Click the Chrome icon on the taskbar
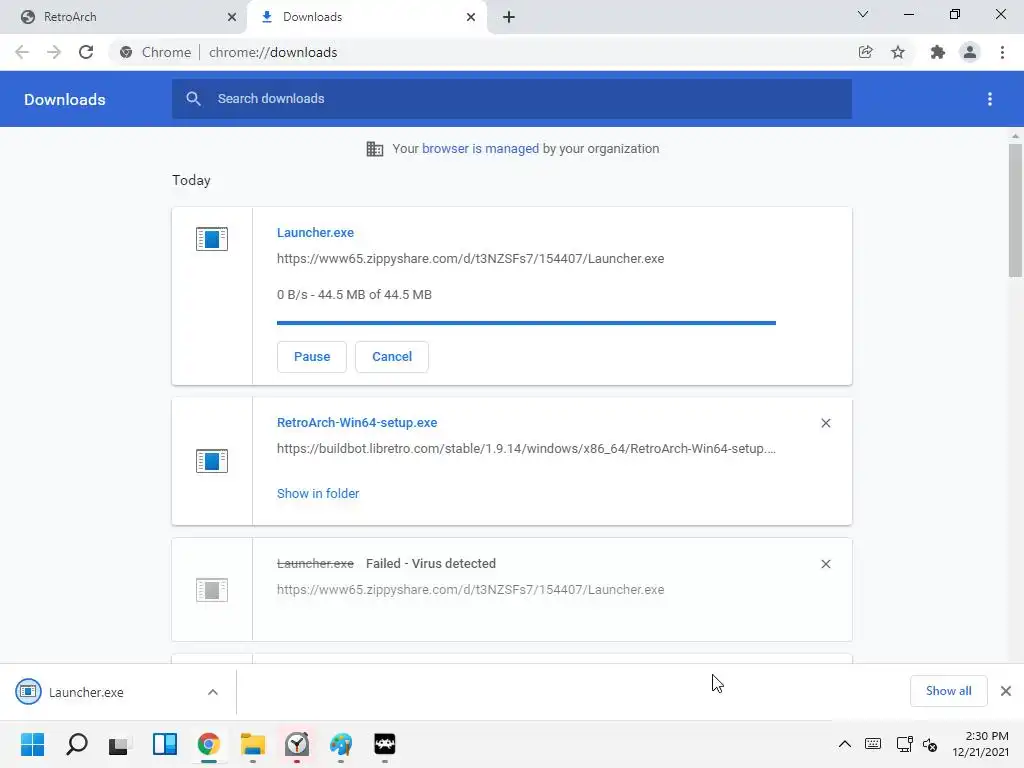 [209, 744]
